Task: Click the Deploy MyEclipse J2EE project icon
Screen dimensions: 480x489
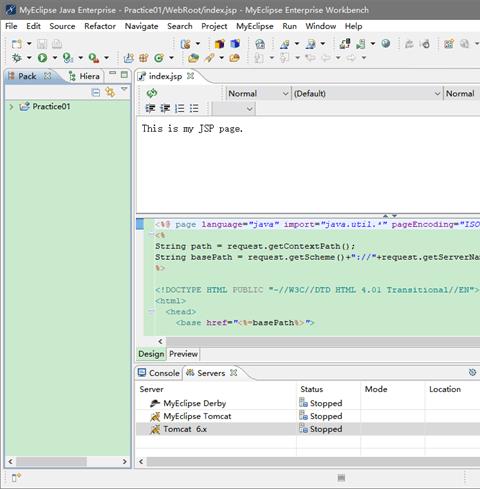Action: [x=345, y=44]
